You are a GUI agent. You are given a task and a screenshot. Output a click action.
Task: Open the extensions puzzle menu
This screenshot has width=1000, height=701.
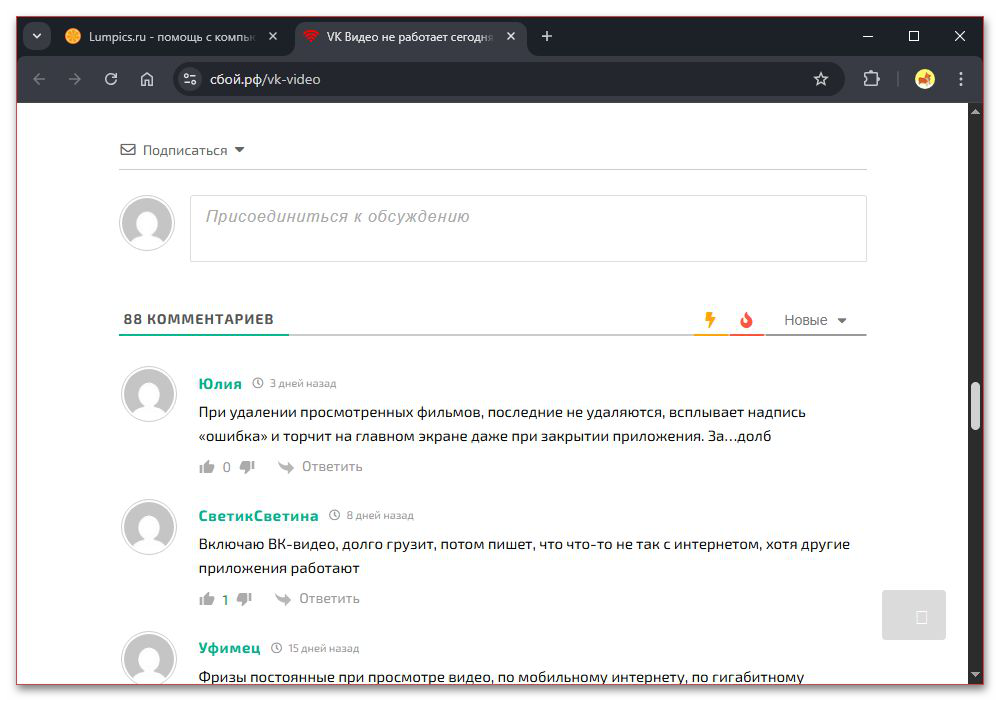tap(871, 79)
